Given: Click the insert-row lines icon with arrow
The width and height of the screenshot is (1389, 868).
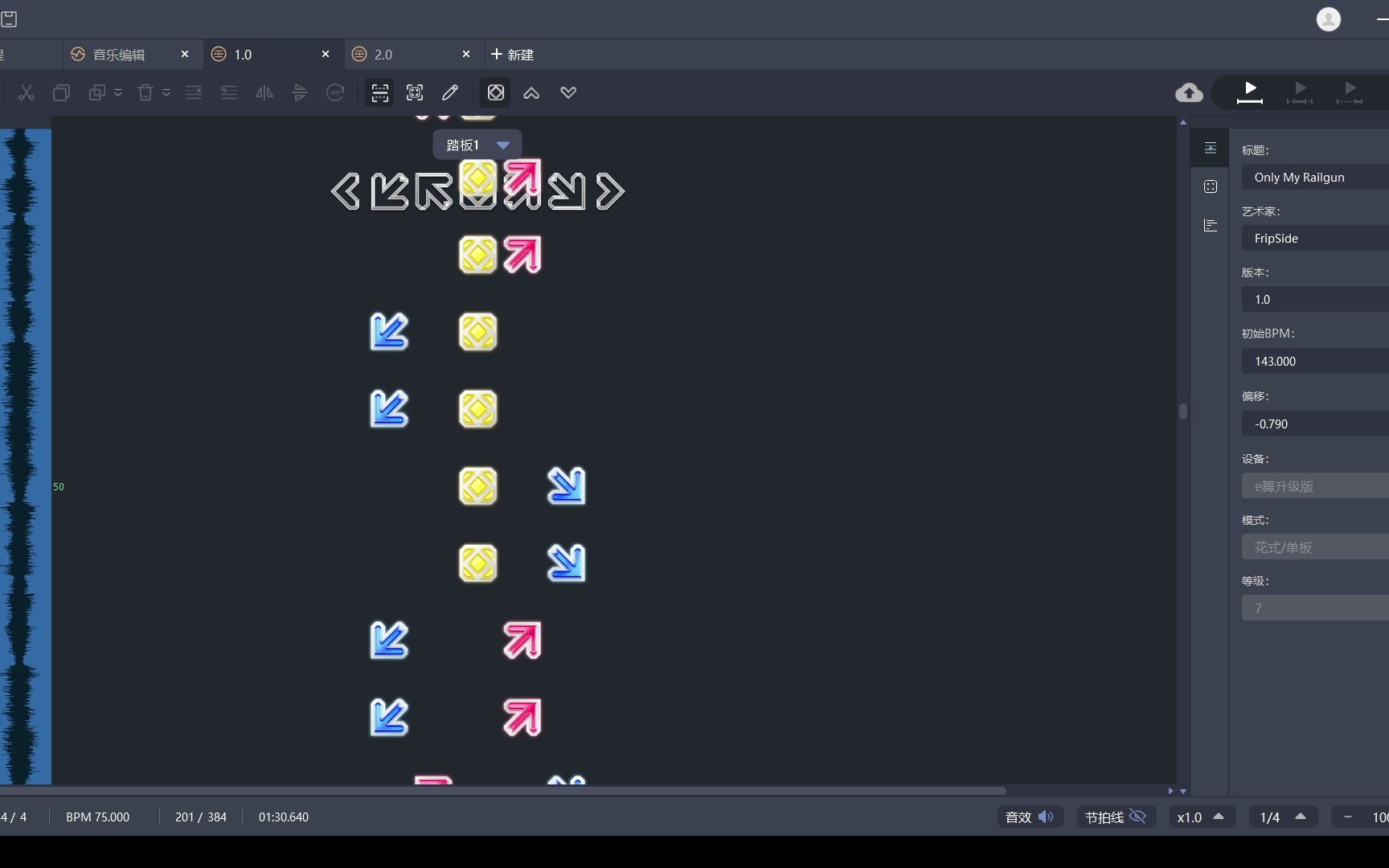Looking at the screenshot, I should (229, 92).
